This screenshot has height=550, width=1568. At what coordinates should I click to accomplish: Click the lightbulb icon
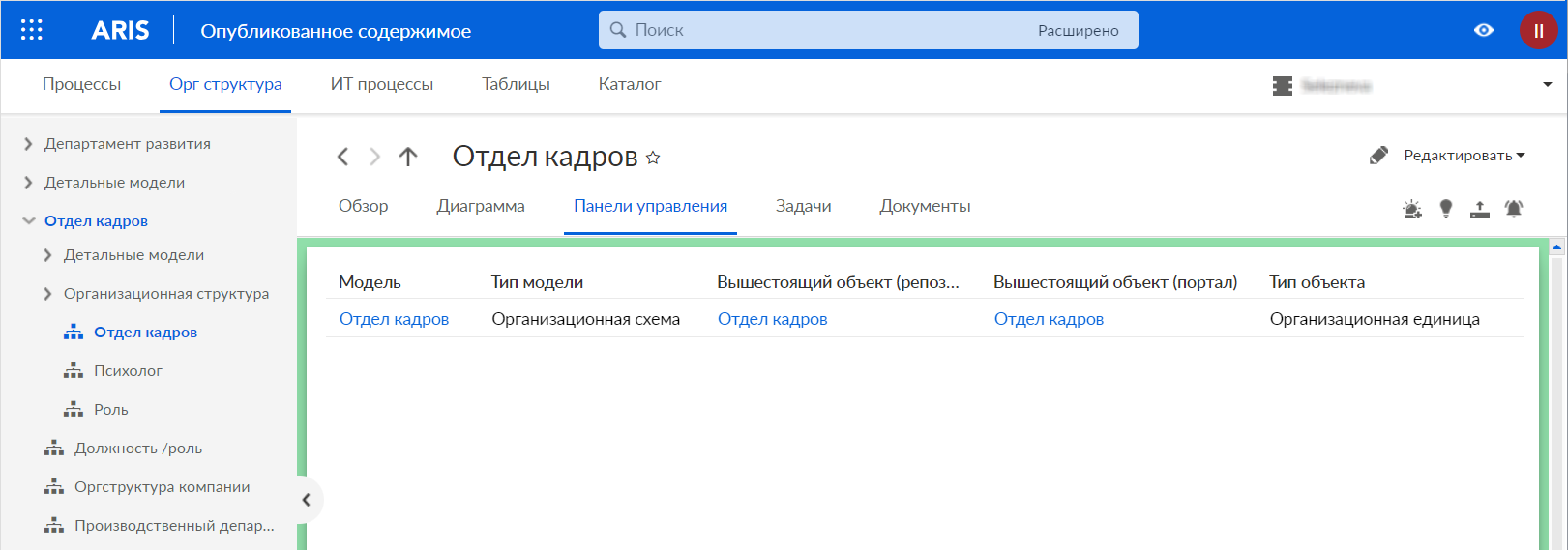pos(1446,209)
